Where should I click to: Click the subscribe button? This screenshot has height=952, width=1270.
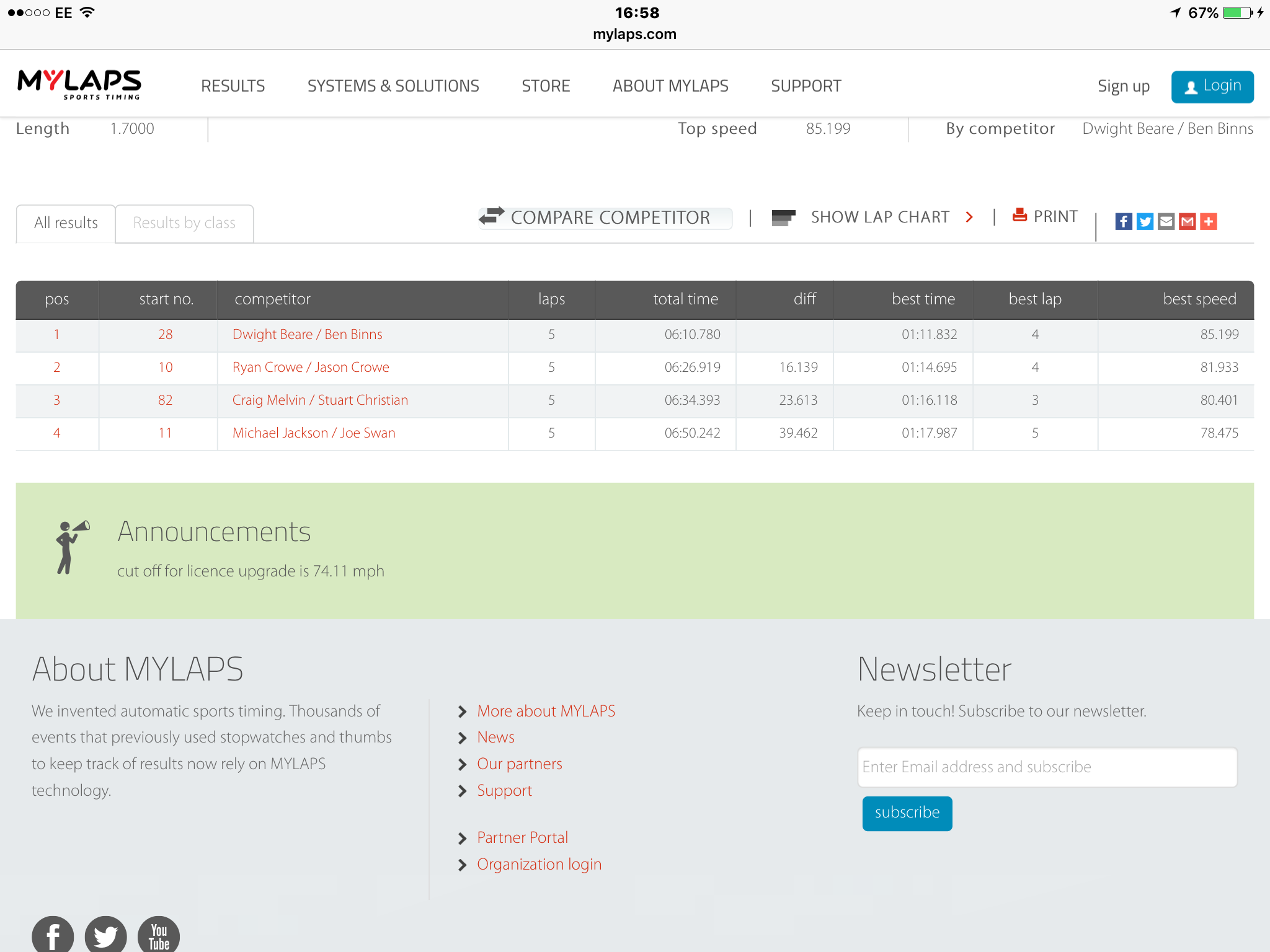click(x=907, y=813)
